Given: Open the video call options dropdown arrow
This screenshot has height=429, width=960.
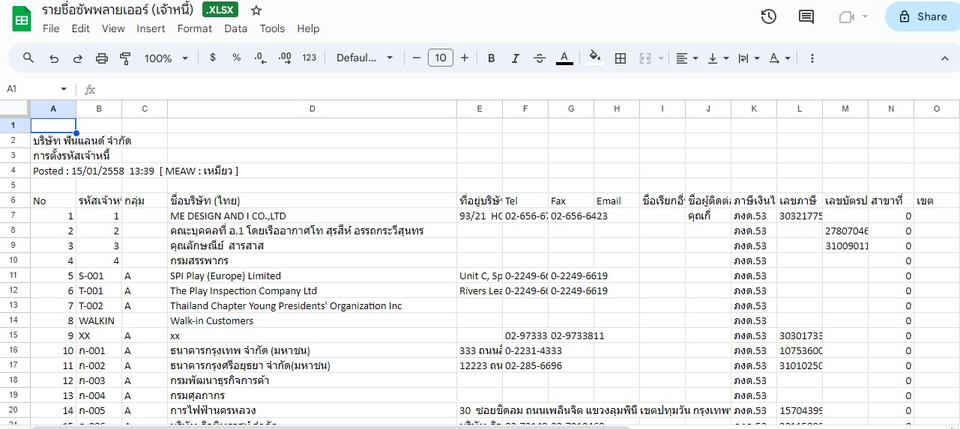Looking at the screenshot, I should 864,17.
